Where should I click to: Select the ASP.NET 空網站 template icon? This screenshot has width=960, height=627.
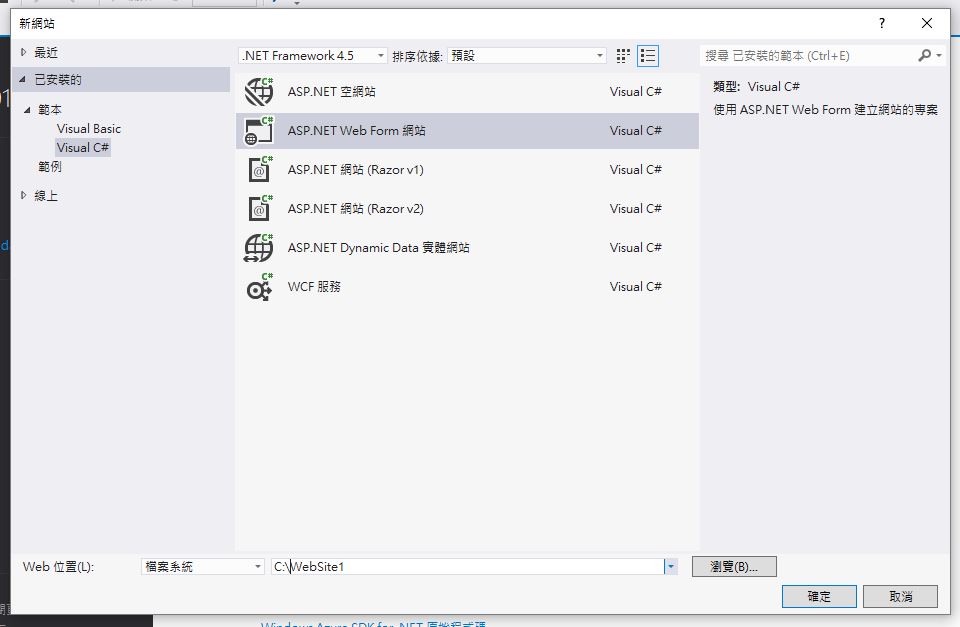[259, 92]
